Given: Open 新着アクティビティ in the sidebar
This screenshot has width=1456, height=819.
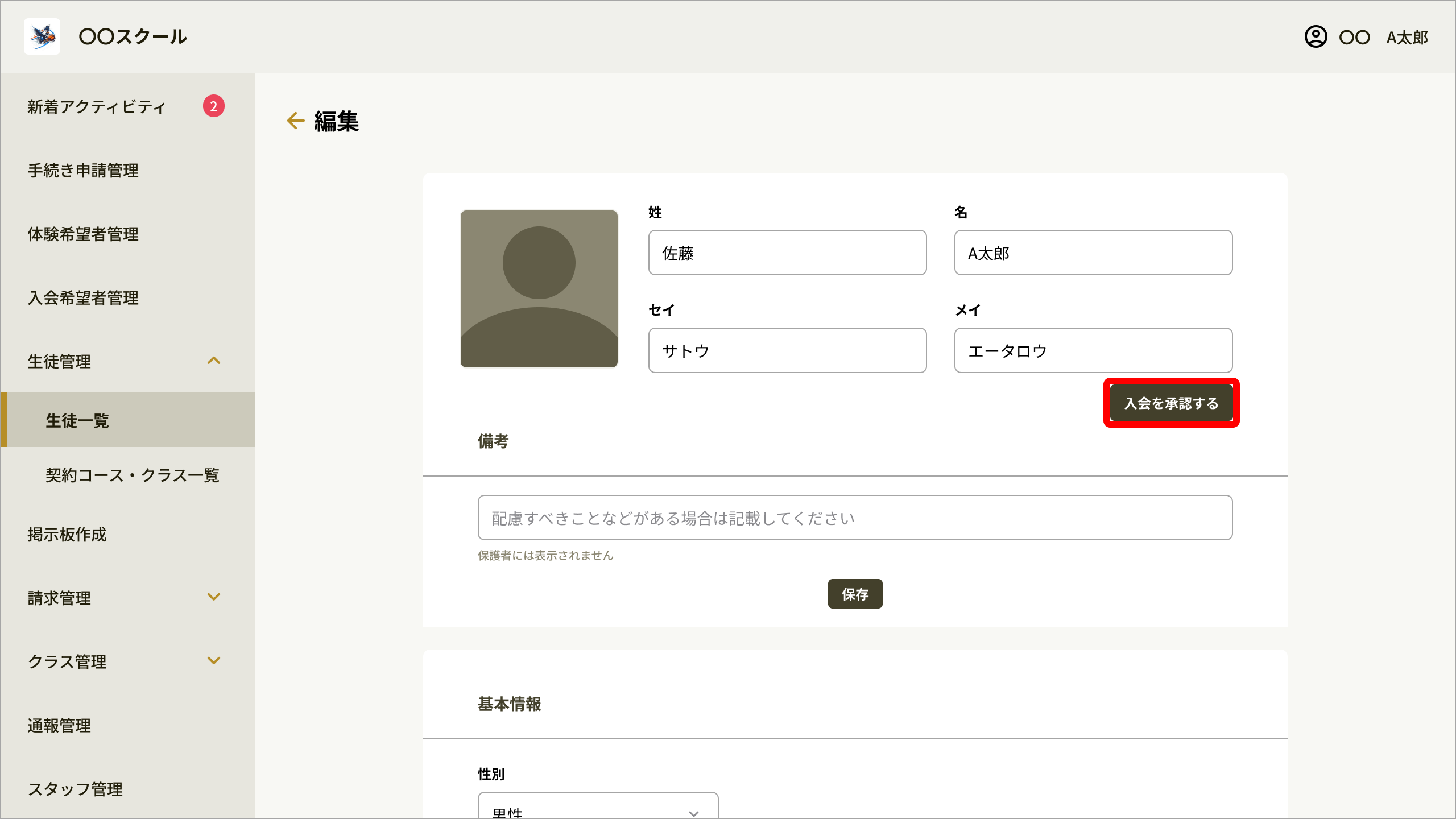Looking at the screenshot, I should tap(127, 106).
